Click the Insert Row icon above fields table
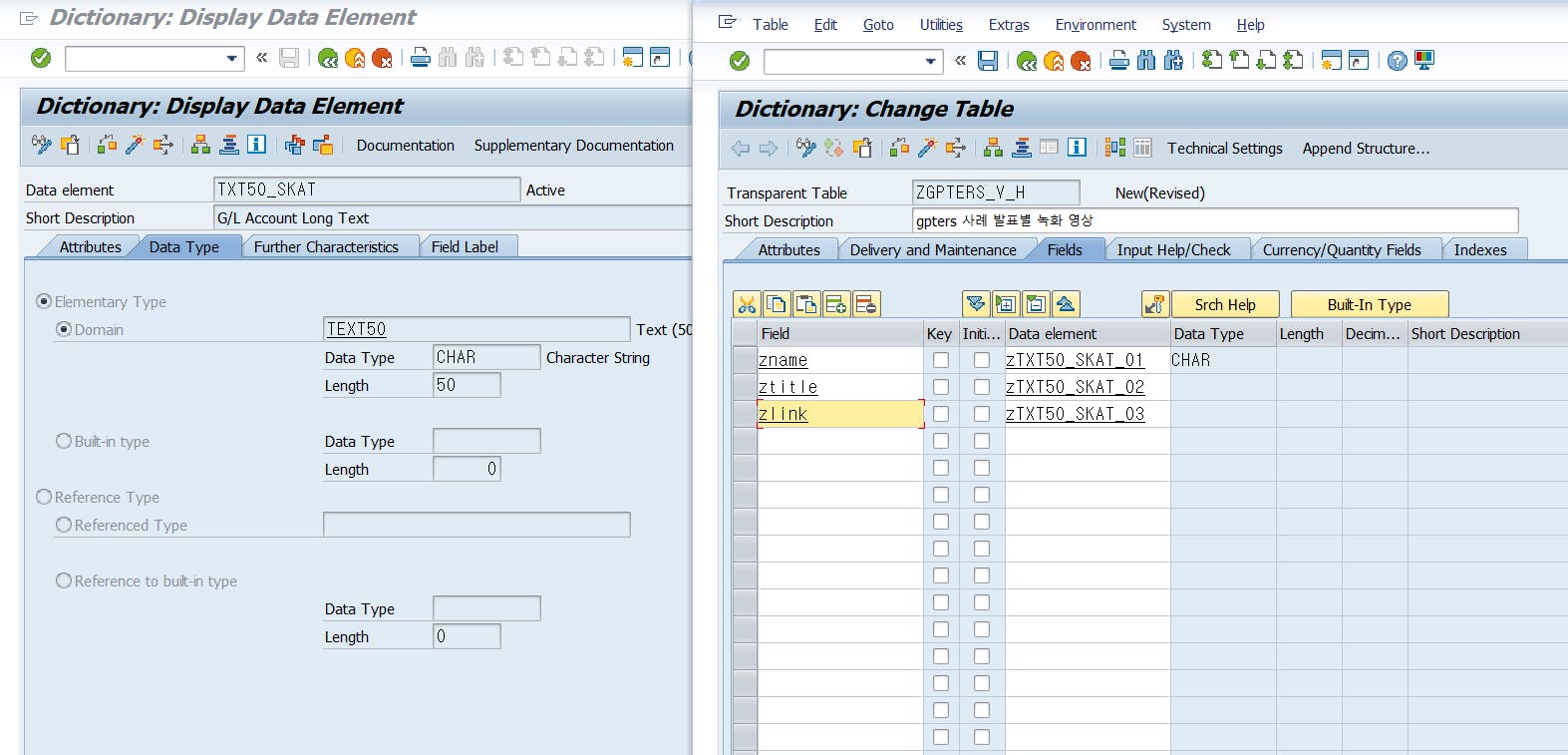 tap(836, 305)
